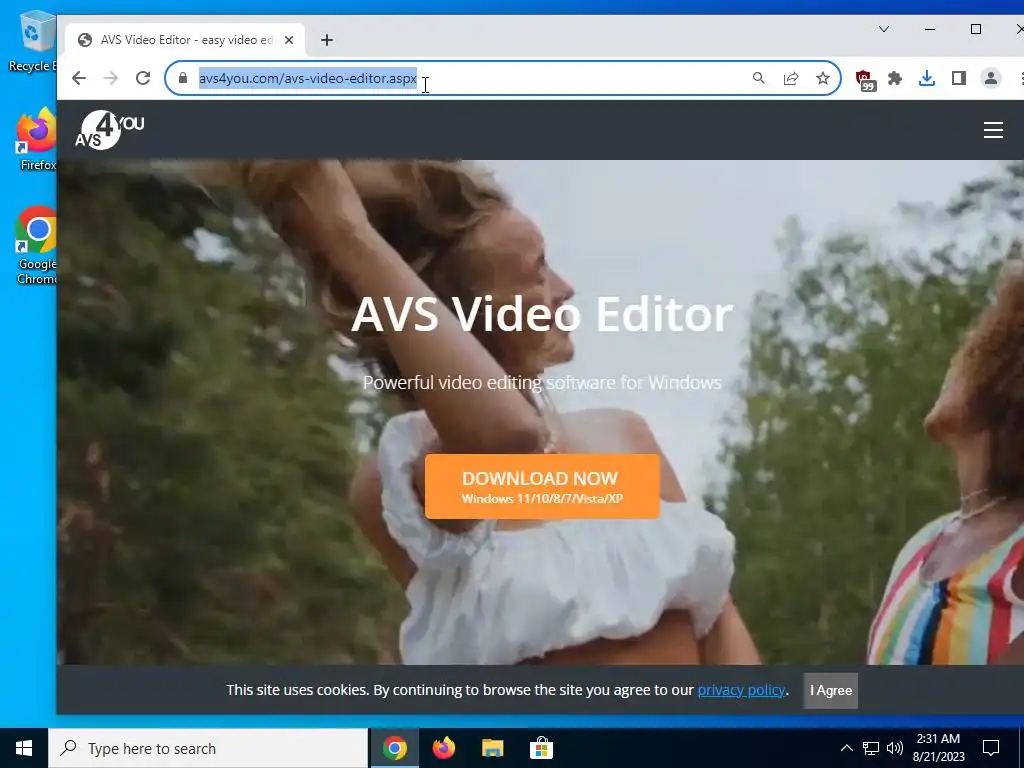Bookmark this page with the star
Viewport: 1024px width, 768px height.
(823, 78)
